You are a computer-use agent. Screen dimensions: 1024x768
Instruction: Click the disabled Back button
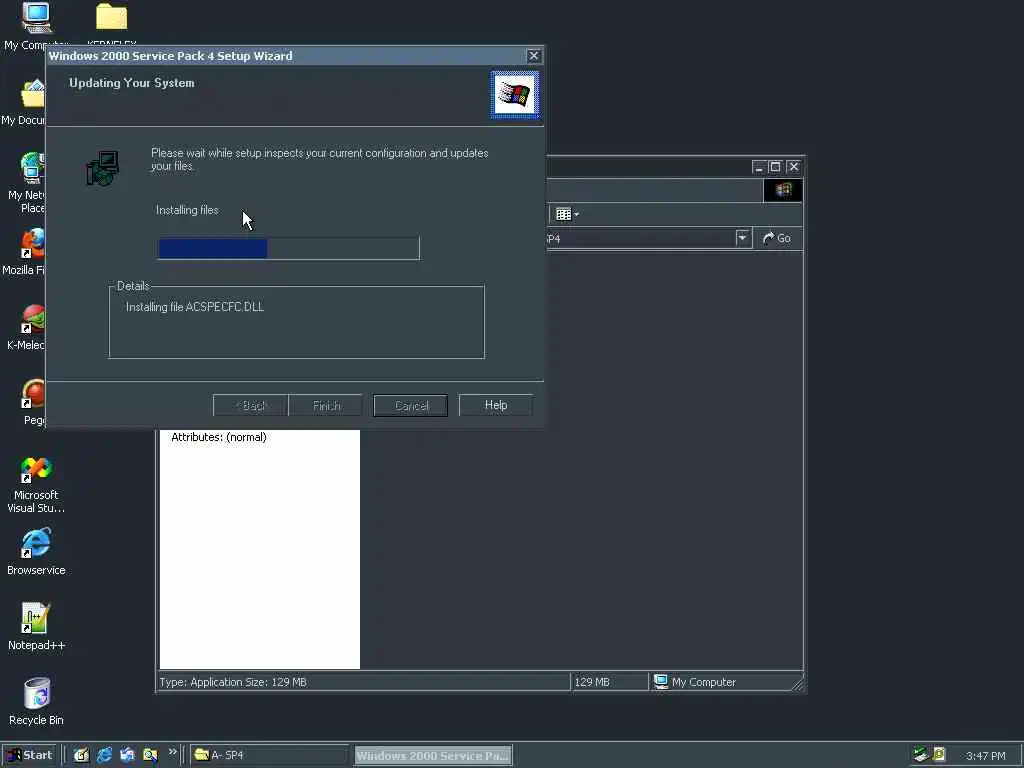click(250, 406)
